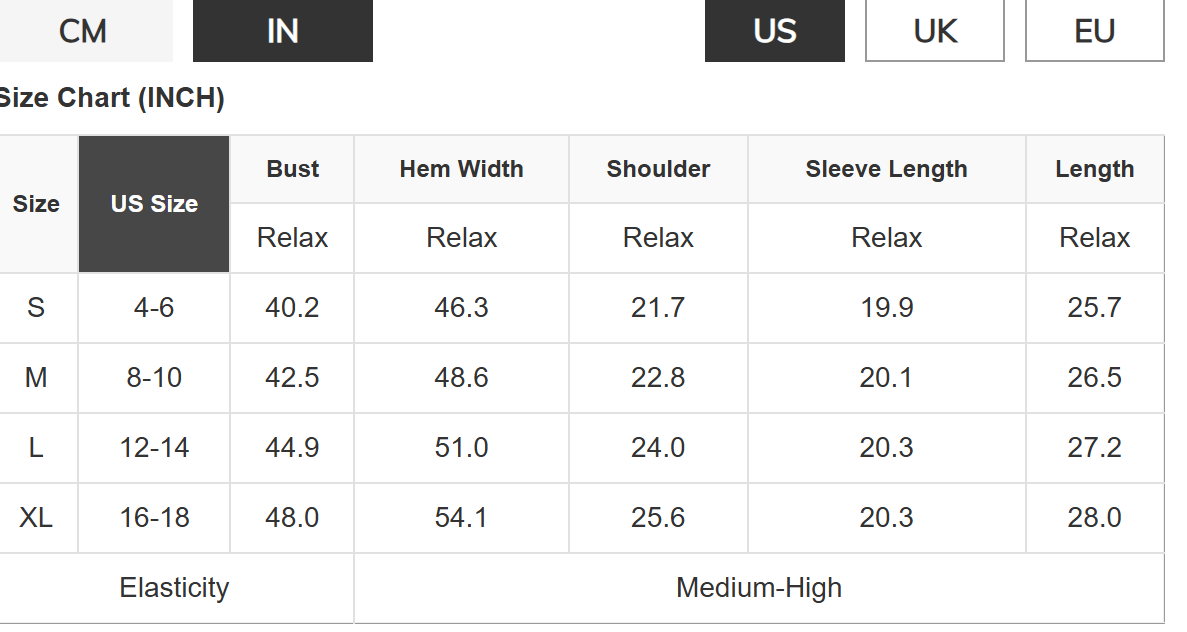Screen dimensions: 1187x632
Task: Click the Elasticity row label
Action: point(174,587)
